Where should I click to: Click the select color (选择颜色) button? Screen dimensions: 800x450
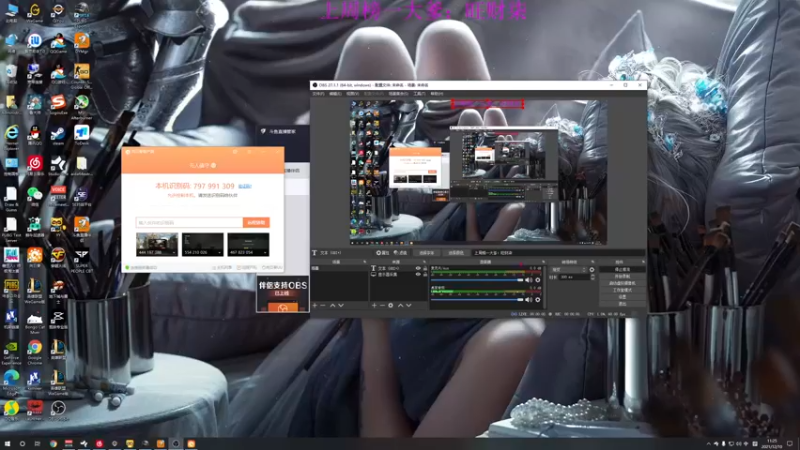click(x=456, y=253)
